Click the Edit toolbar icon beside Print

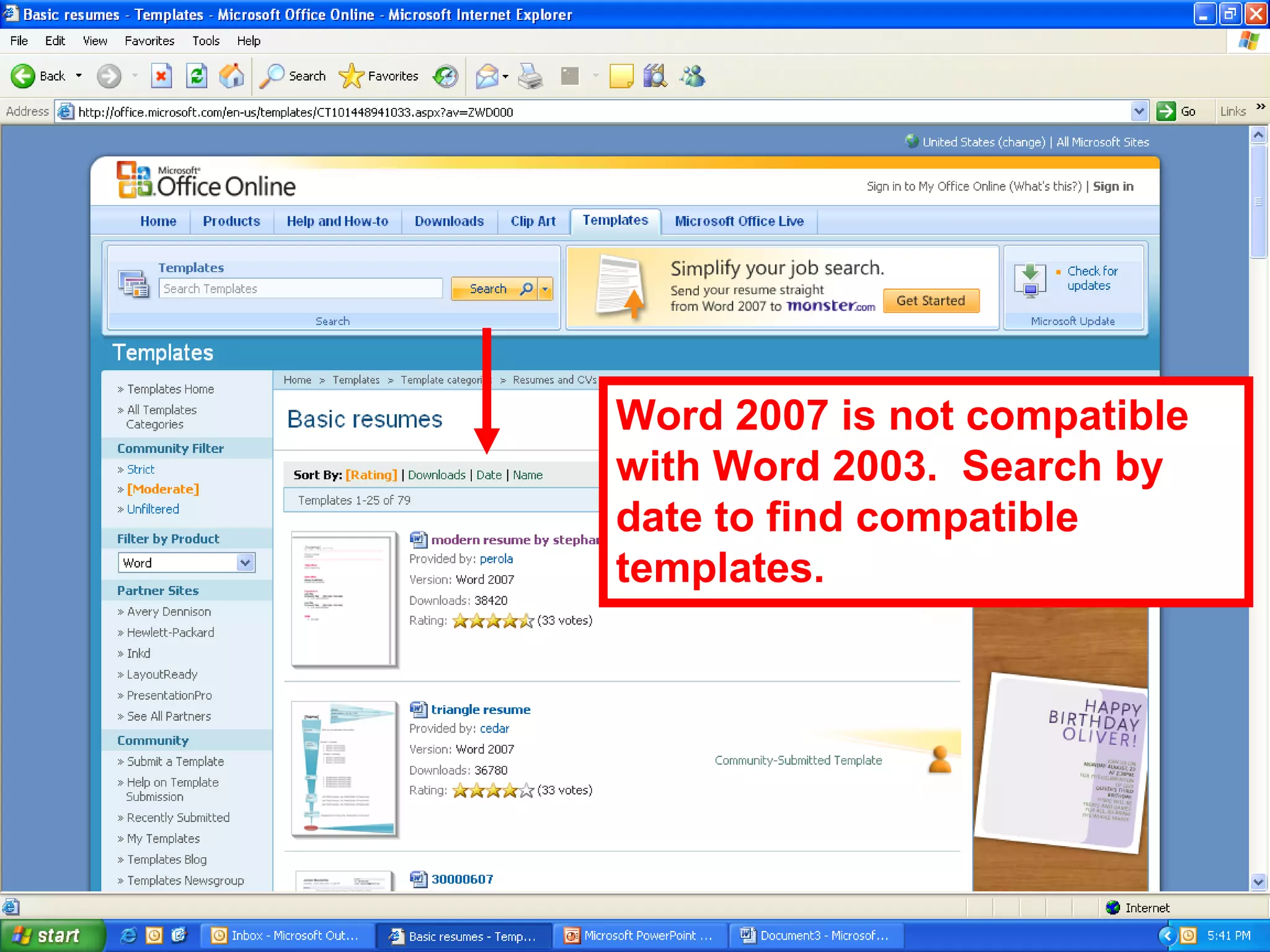(x=569, y=76)
